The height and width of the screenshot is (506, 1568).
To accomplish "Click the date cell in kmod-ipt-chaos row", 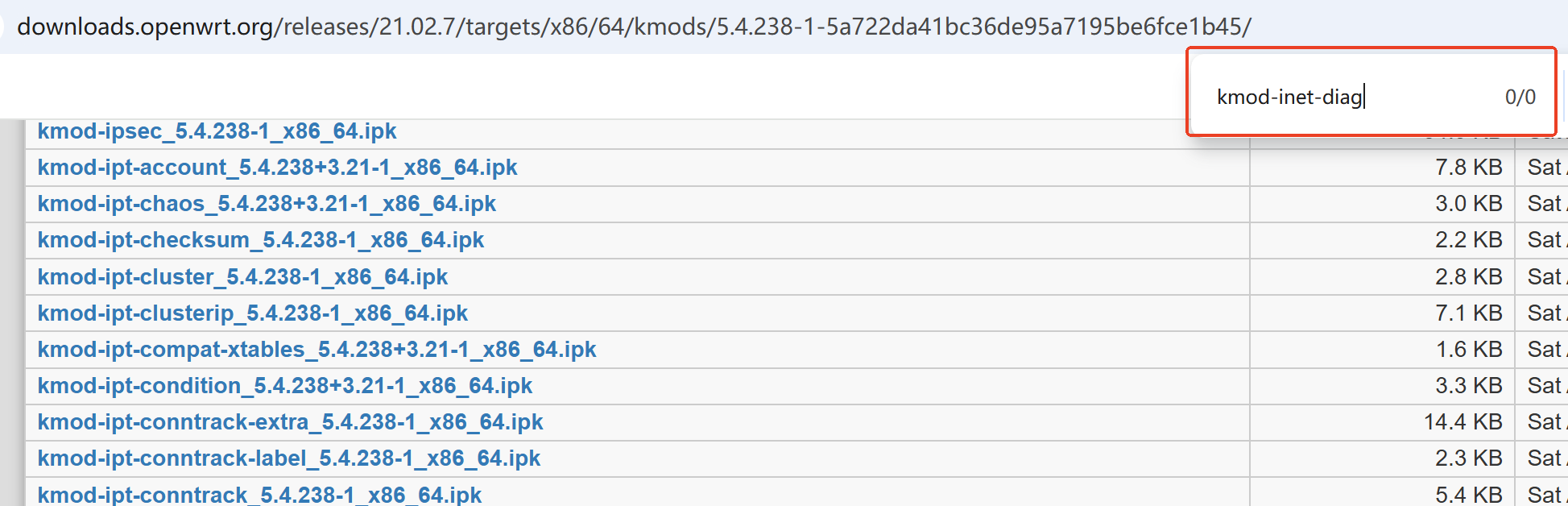I will (1542, 204).
